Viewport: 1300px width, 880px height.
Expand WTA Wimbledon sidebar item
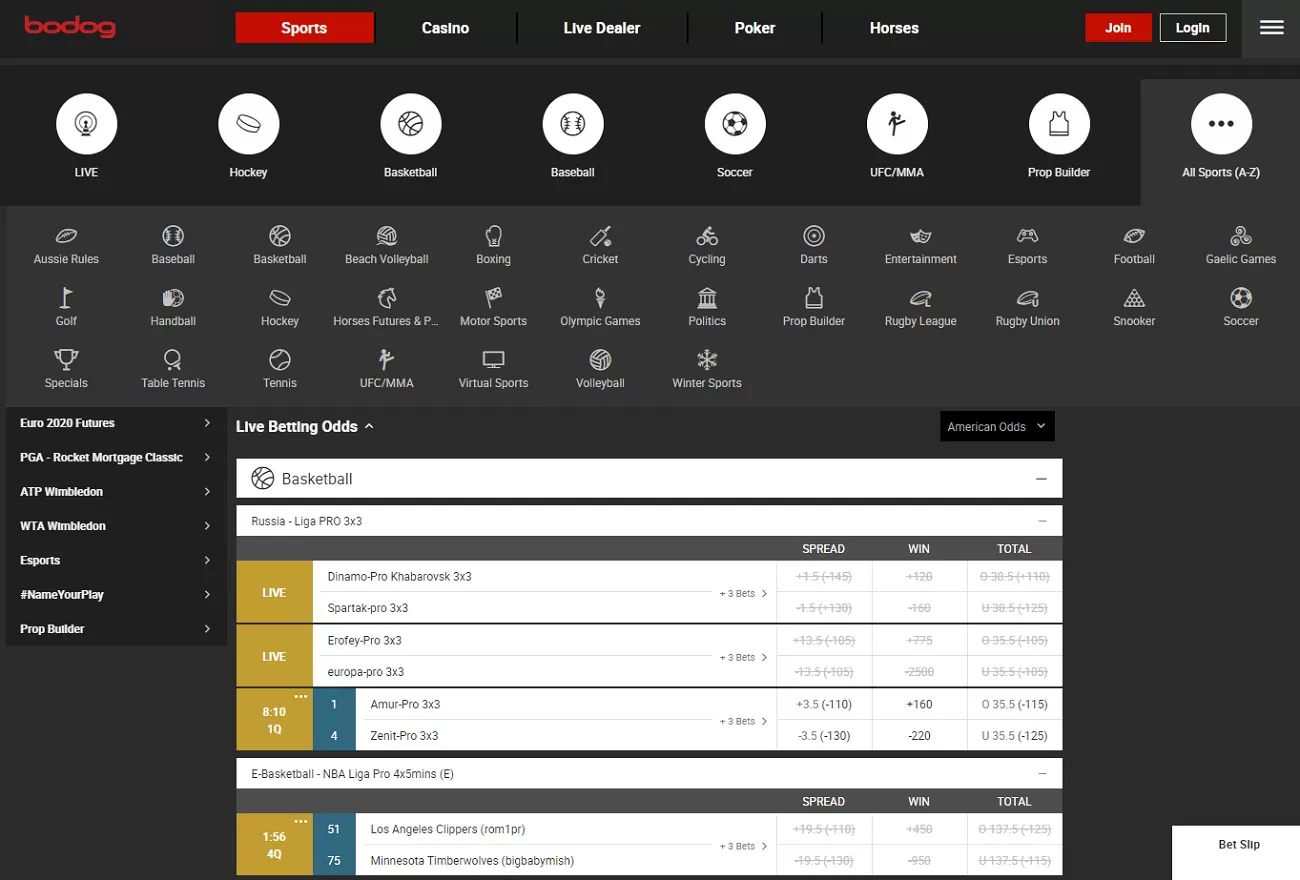point(116,526)
